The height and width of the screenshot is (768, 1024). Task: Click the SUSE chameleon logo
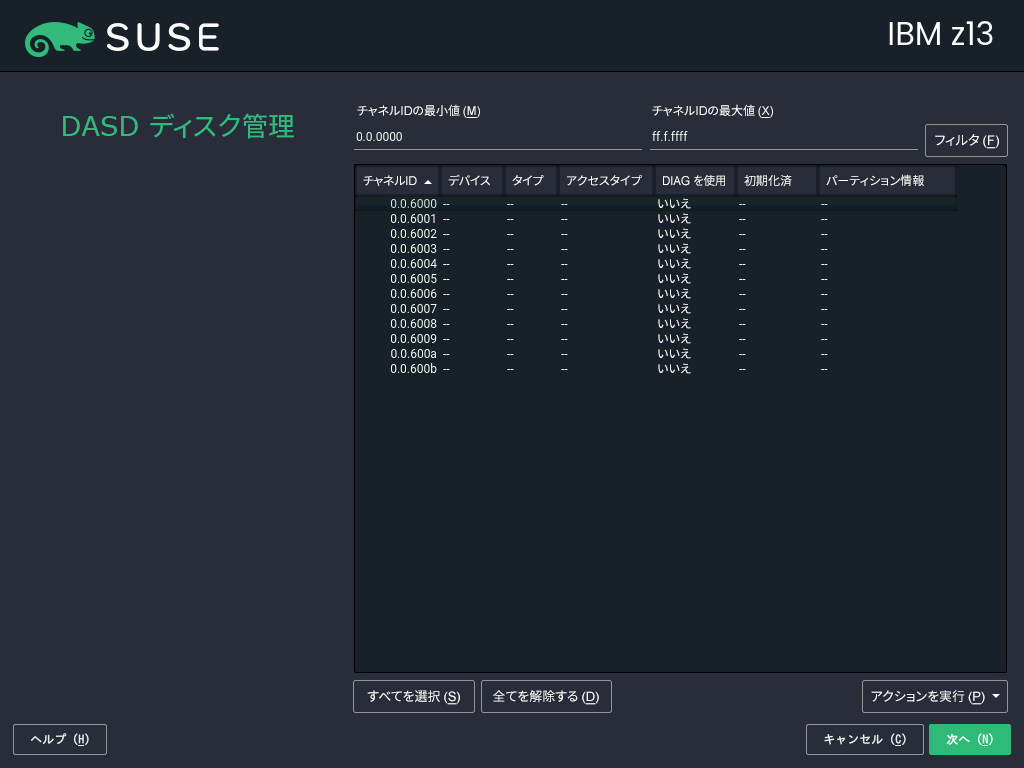tap(60, 38)
